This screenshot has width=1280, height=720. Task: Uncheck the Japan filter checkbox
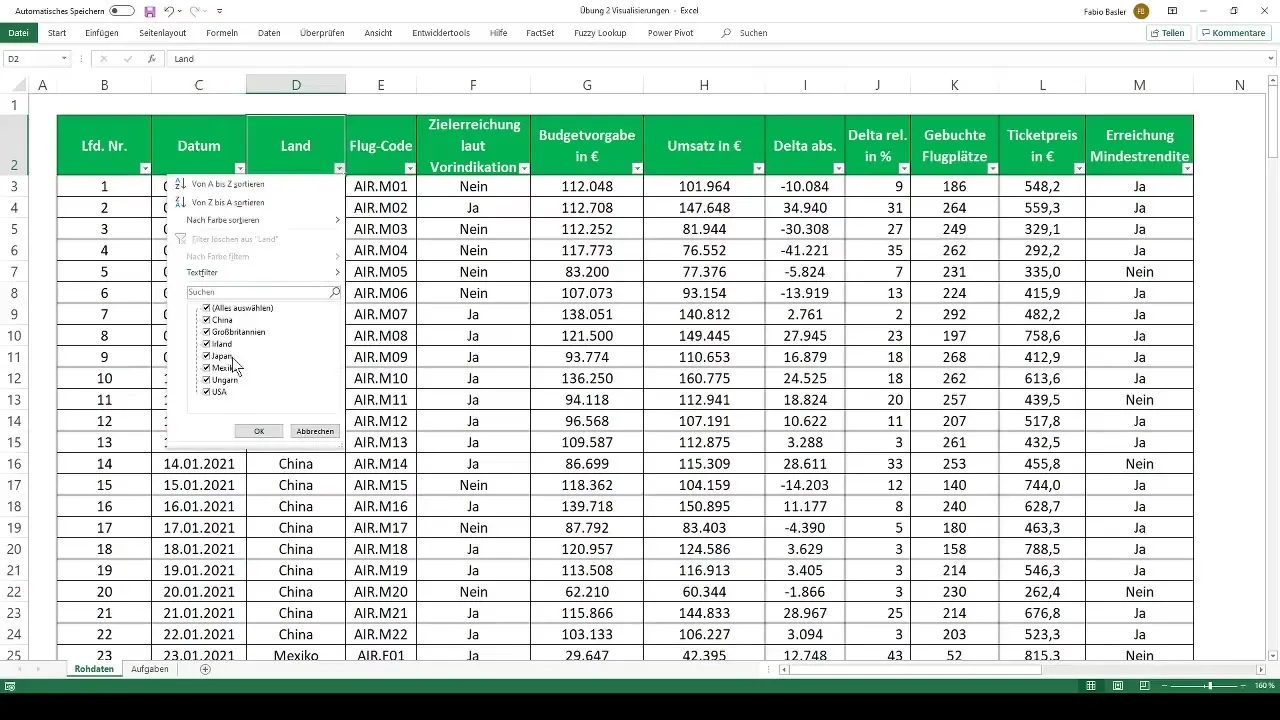(x=207, y=356)
